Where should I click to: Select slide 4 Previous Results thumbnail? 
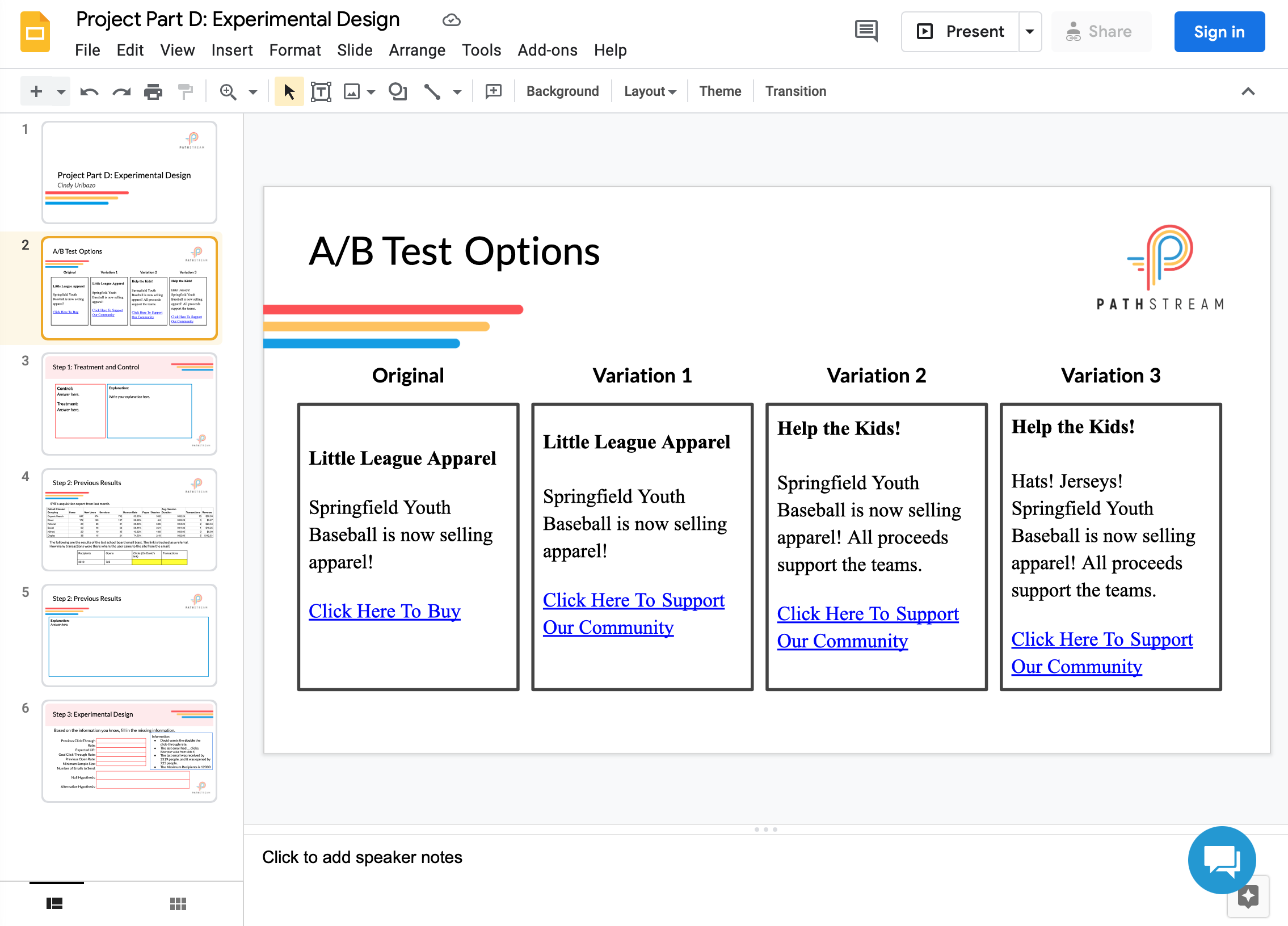coord(129,520)
